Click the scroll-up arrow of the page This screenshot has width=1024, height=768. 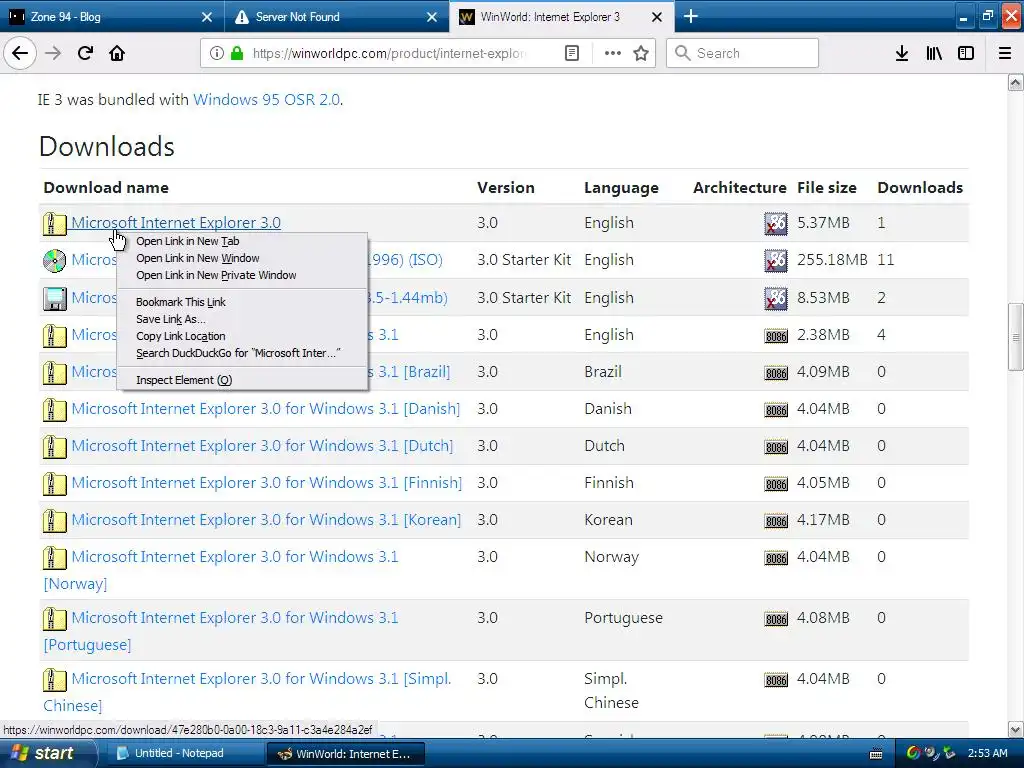1016,82
